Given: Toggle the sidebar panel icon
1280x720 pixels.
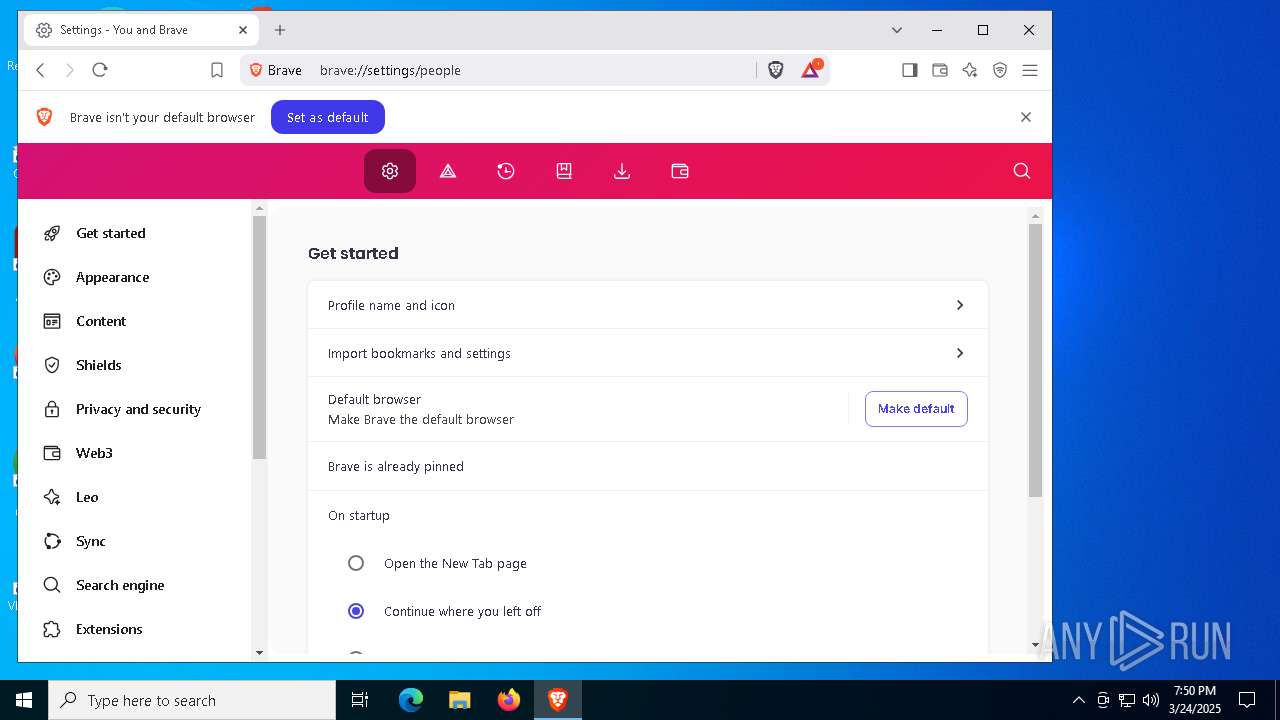Looking at the screenshot, I should 910,70.
